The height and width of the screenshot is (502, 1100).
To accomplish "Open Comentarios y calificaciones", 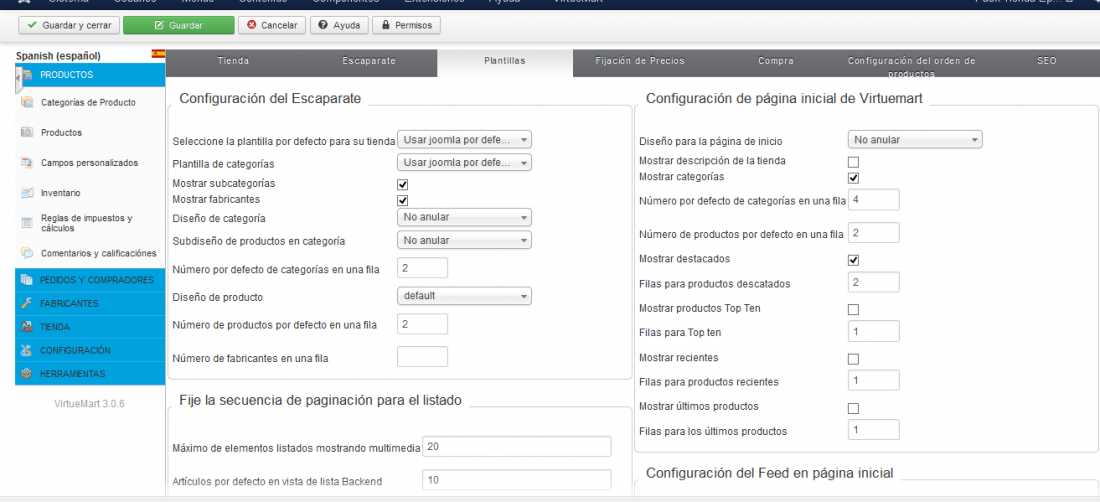I will coord(98,253).
